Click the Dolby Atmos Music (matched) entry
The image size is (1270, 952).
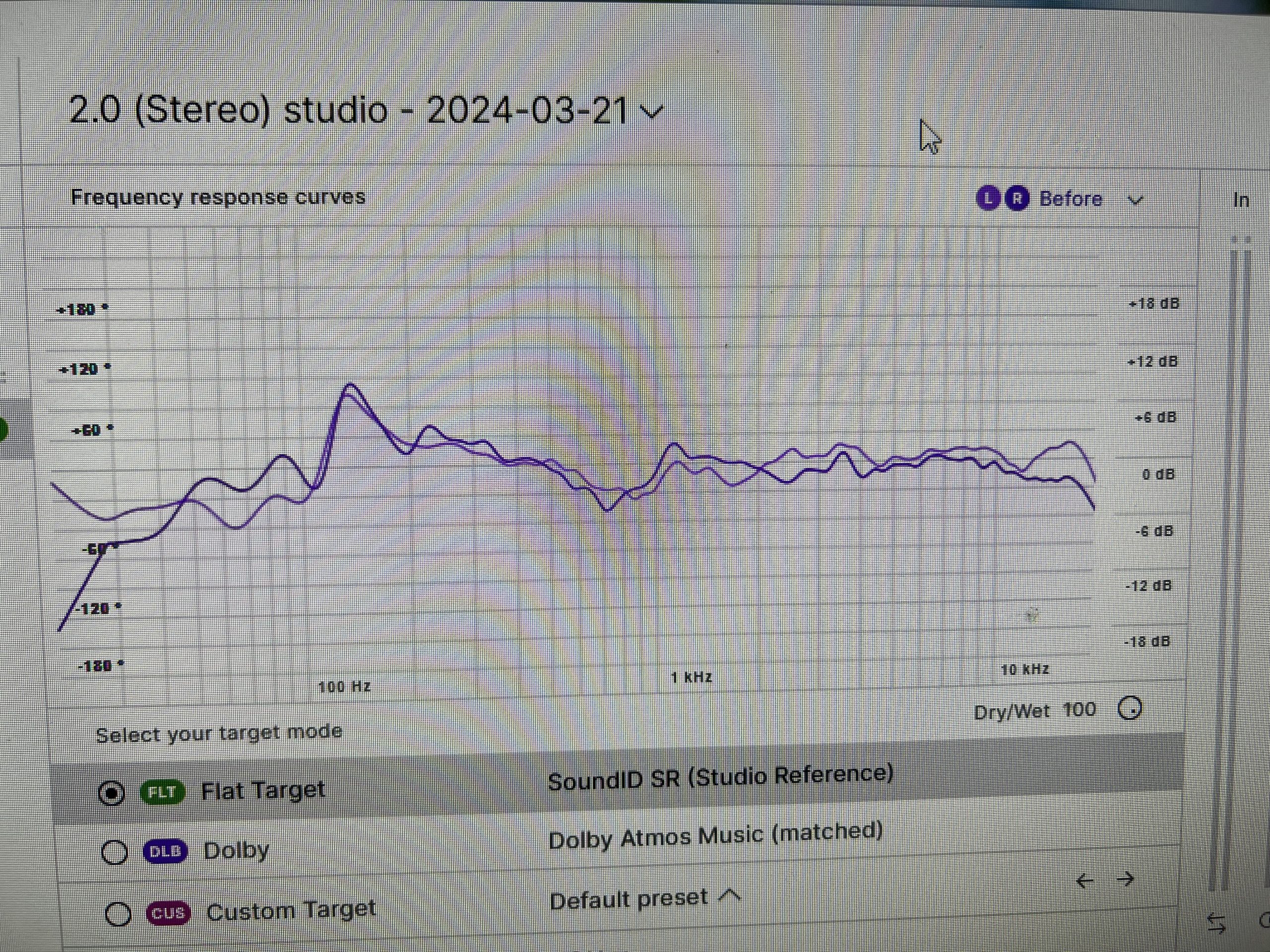[715, 836]
